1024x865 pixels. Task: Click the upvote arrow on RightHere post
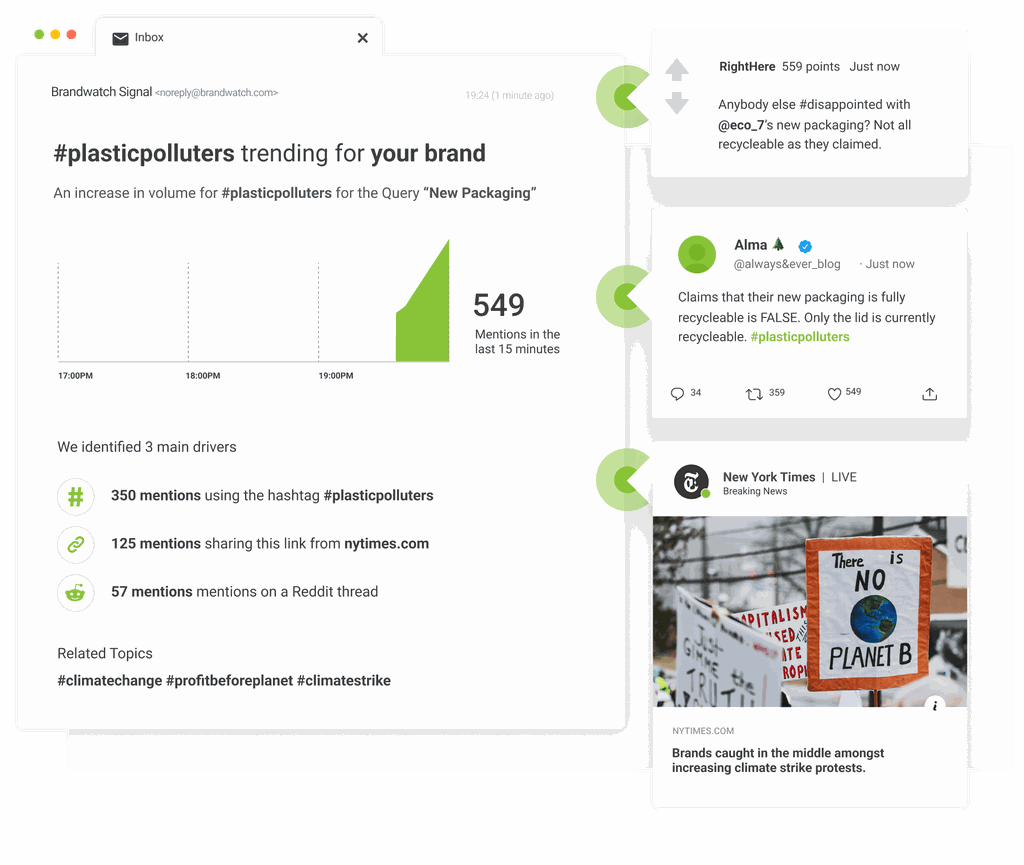pos(677,70)
